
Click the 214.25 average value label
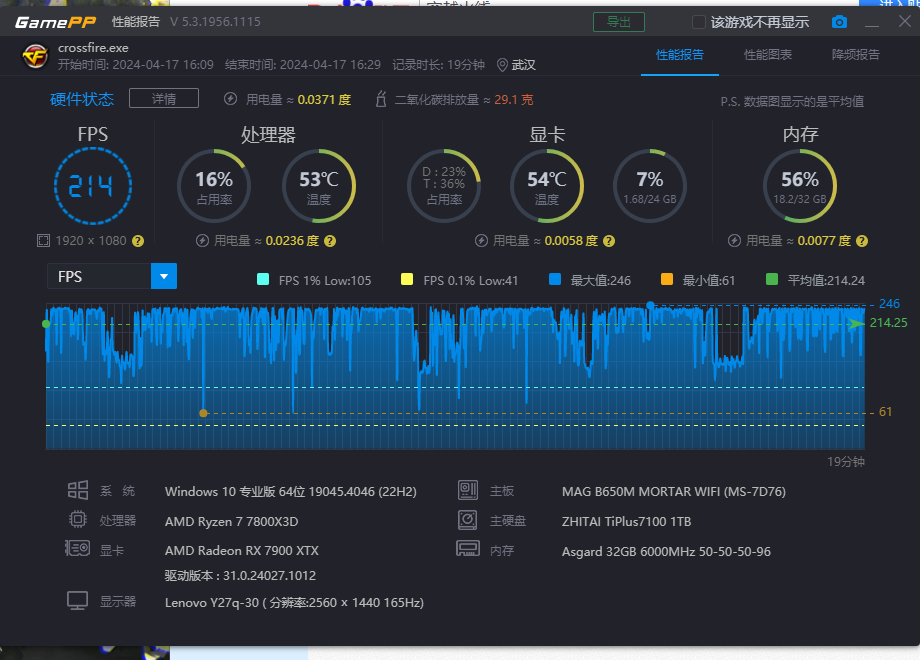click(x=888, y=323)
